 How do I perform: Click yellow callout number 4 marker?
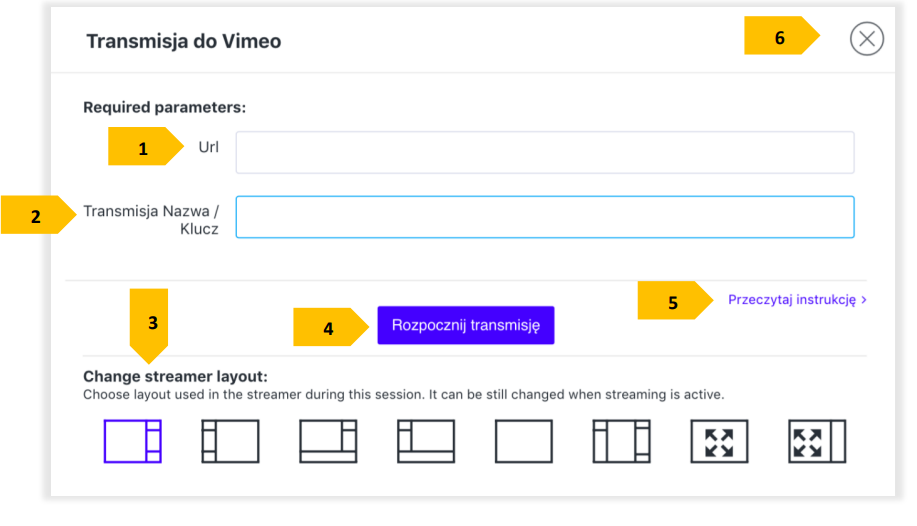(329, 327)
